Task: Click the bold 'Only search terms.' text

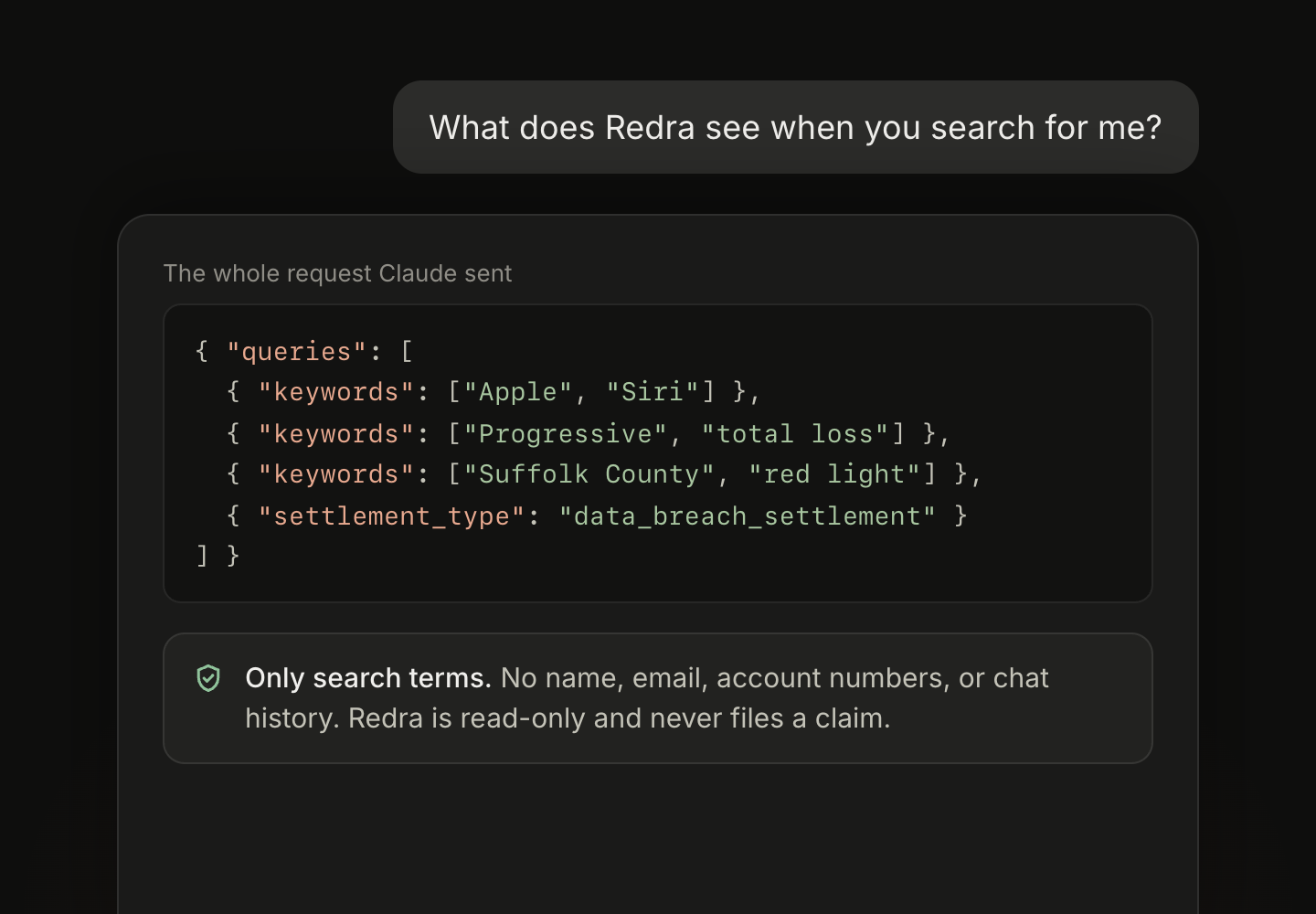Action: pos(368,678)
